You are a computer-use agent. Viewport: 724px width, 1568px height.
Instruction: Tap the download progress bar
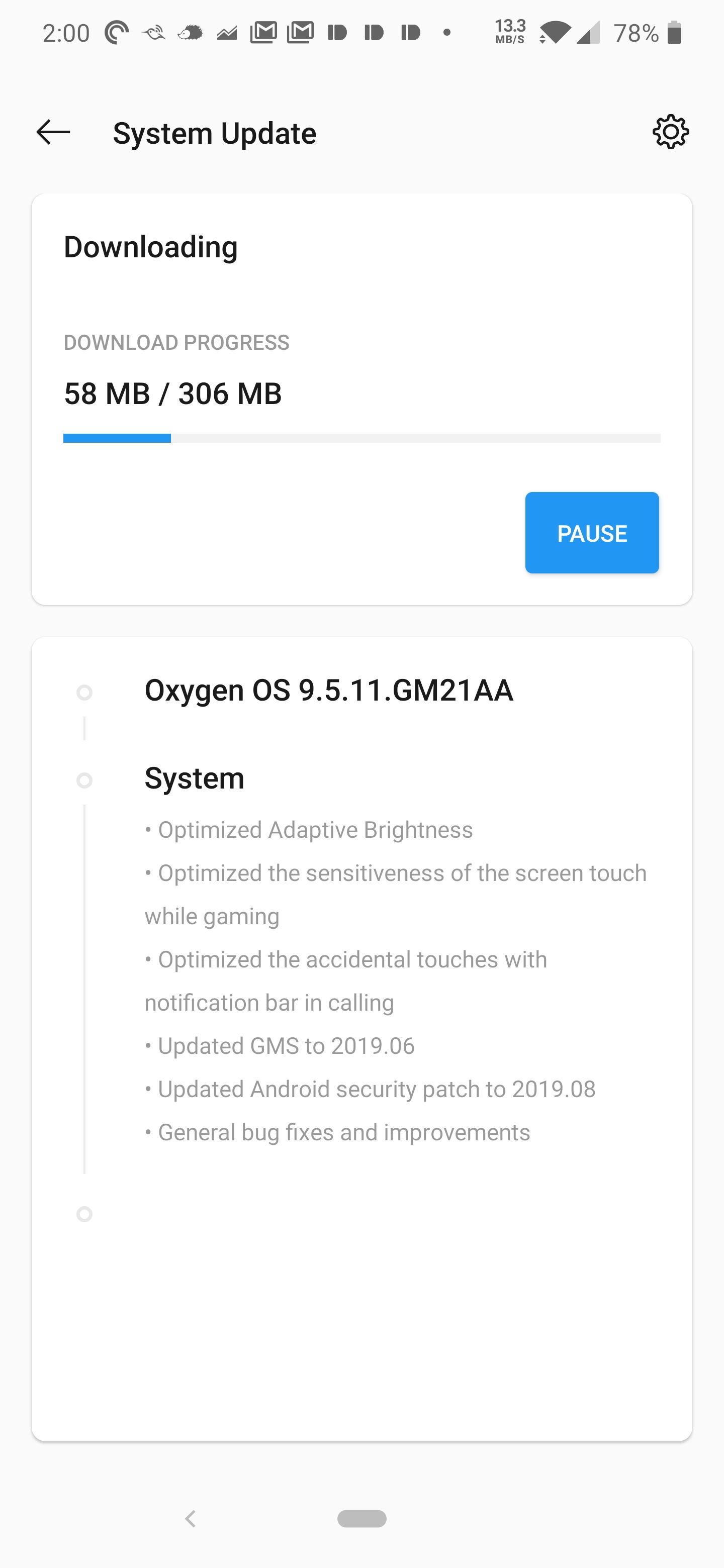coord(361,438)
